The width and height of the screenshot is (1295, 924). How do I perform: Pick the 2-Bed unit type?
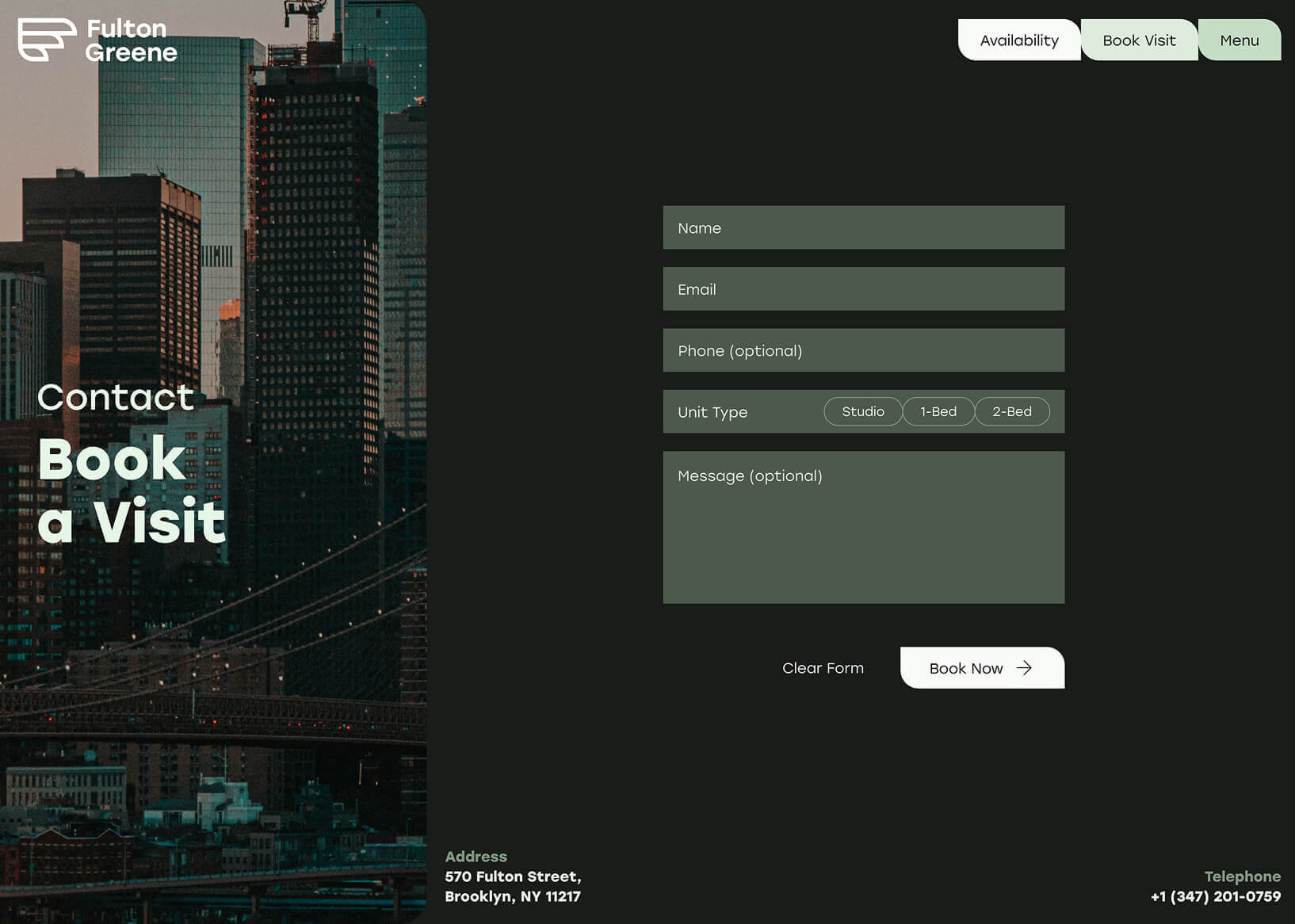pos(1011,412)
